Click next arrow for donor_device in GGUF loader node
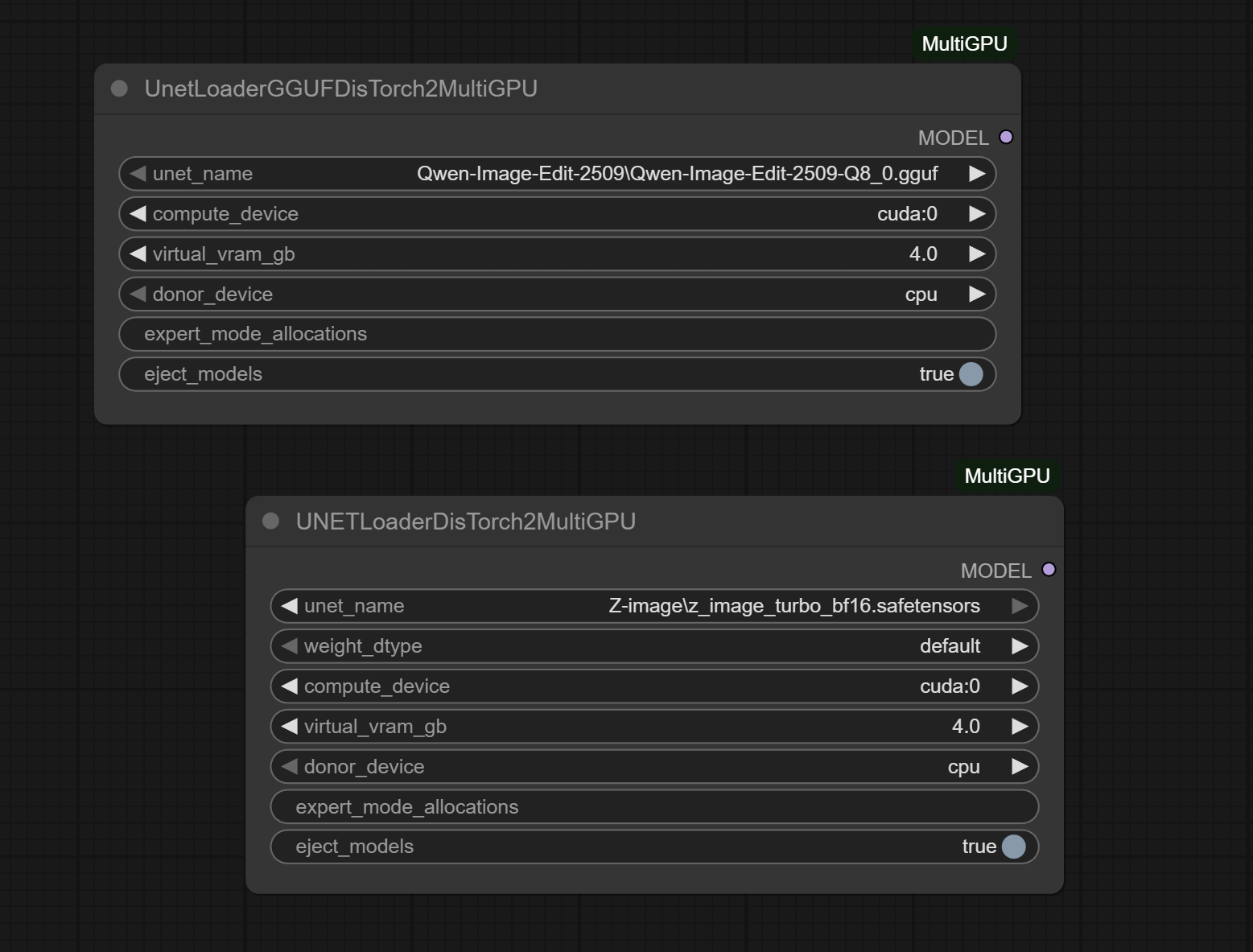1253x952 pixels. coord(977,295)
